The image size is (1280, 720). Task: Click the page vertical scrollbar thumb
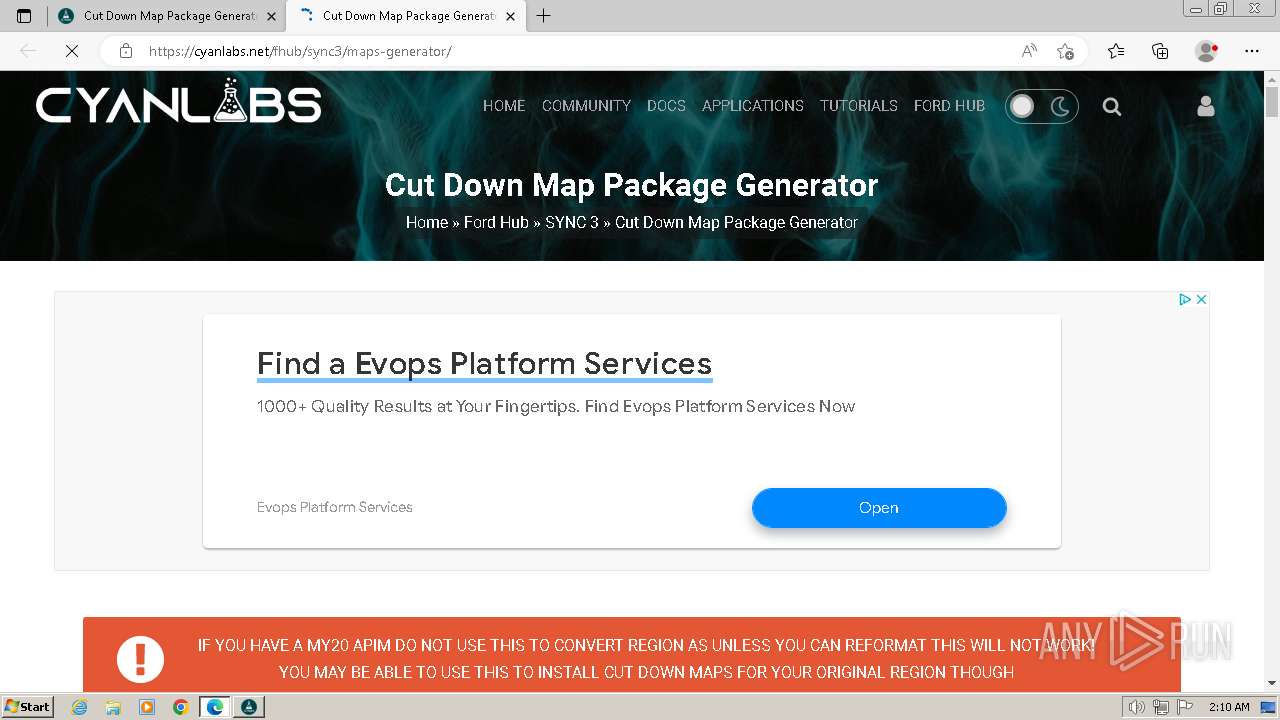[x=1272, y=102]
